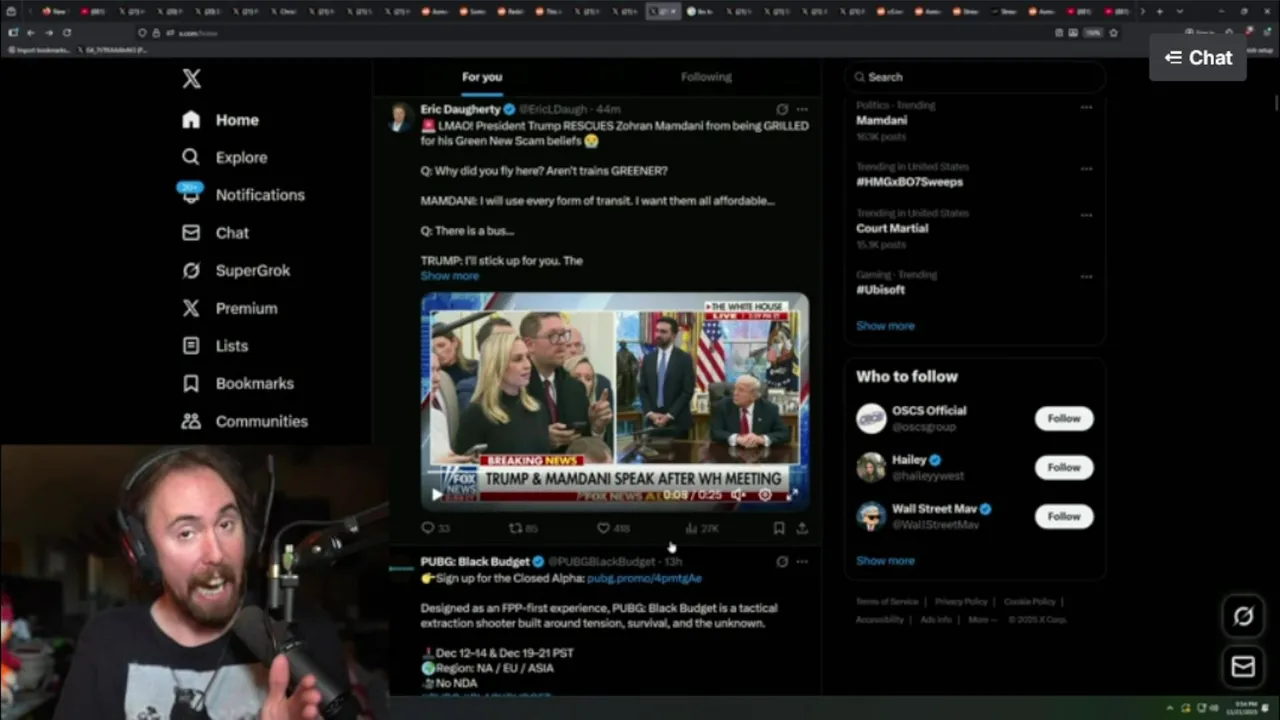The height and width of the screenshot is (720, 1280).
Task: Open PUBG: Black Budget profile name
Action: coord(475,562)
